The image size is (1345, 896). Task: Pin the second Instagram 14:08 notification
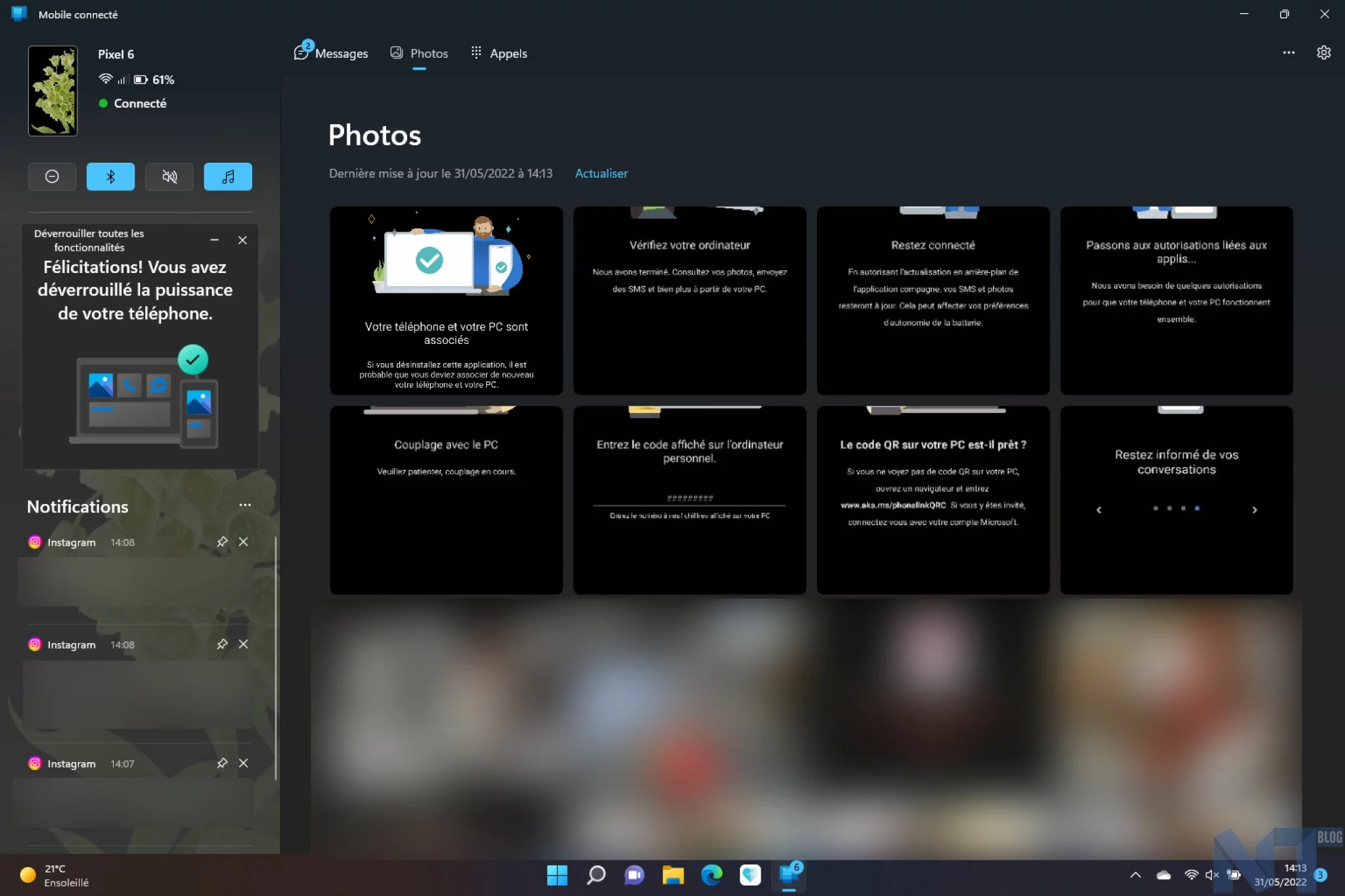(x=222, y=644)
